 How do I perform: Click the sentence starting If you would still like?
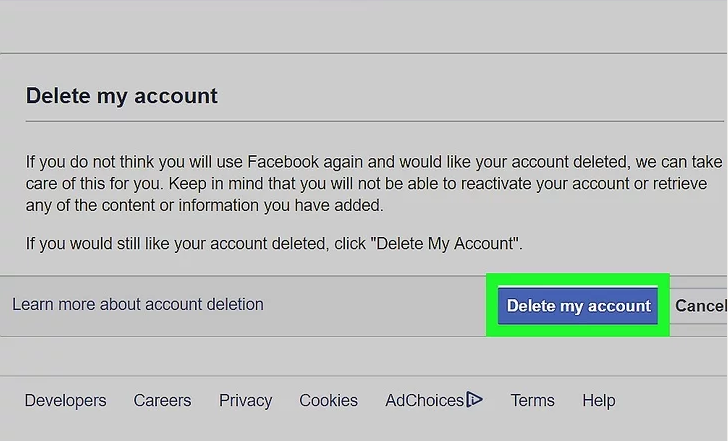point(274,243)
